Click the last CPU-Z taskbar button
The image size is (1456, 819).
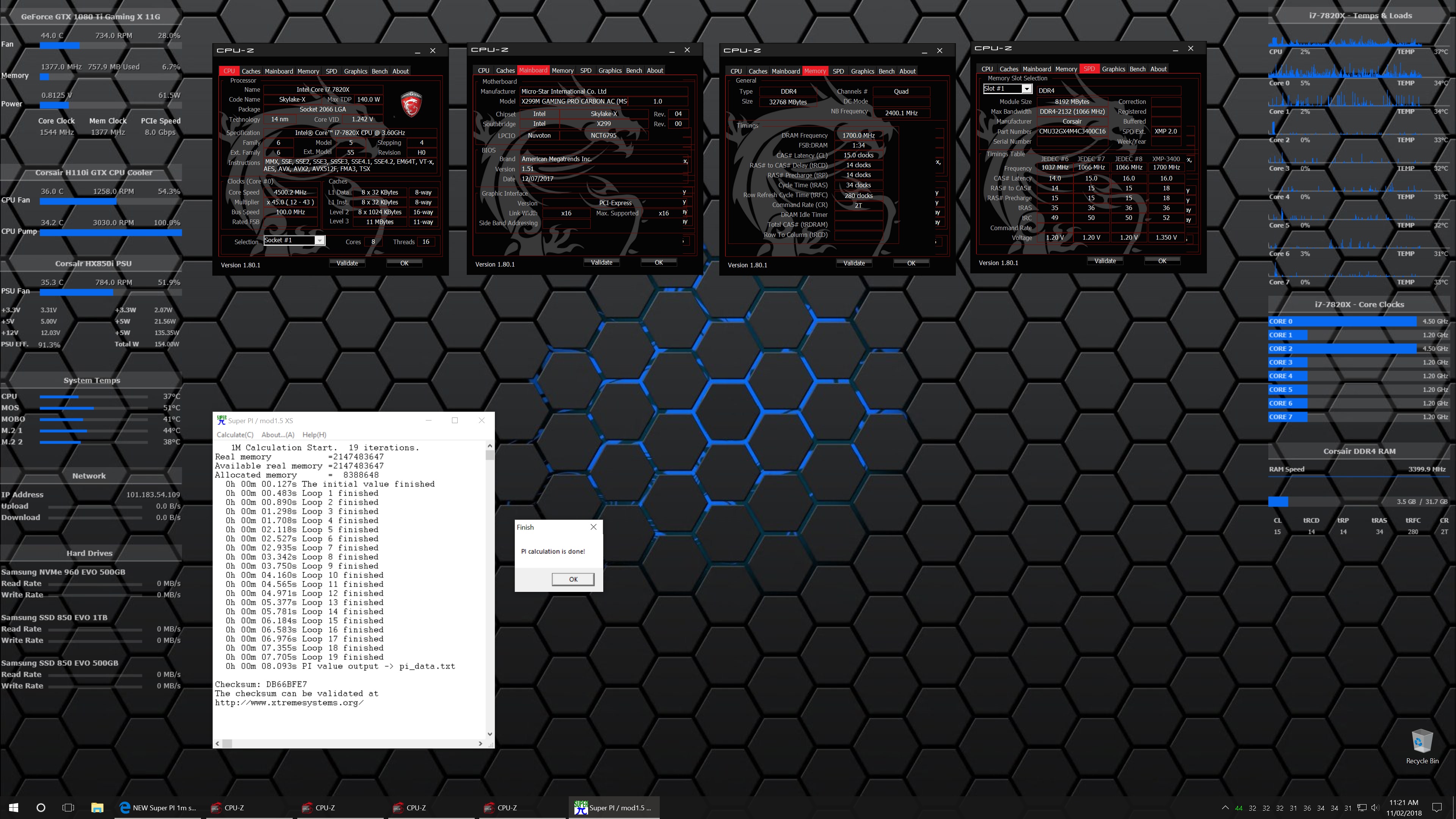pyautogui.click(x=522, y=808)
